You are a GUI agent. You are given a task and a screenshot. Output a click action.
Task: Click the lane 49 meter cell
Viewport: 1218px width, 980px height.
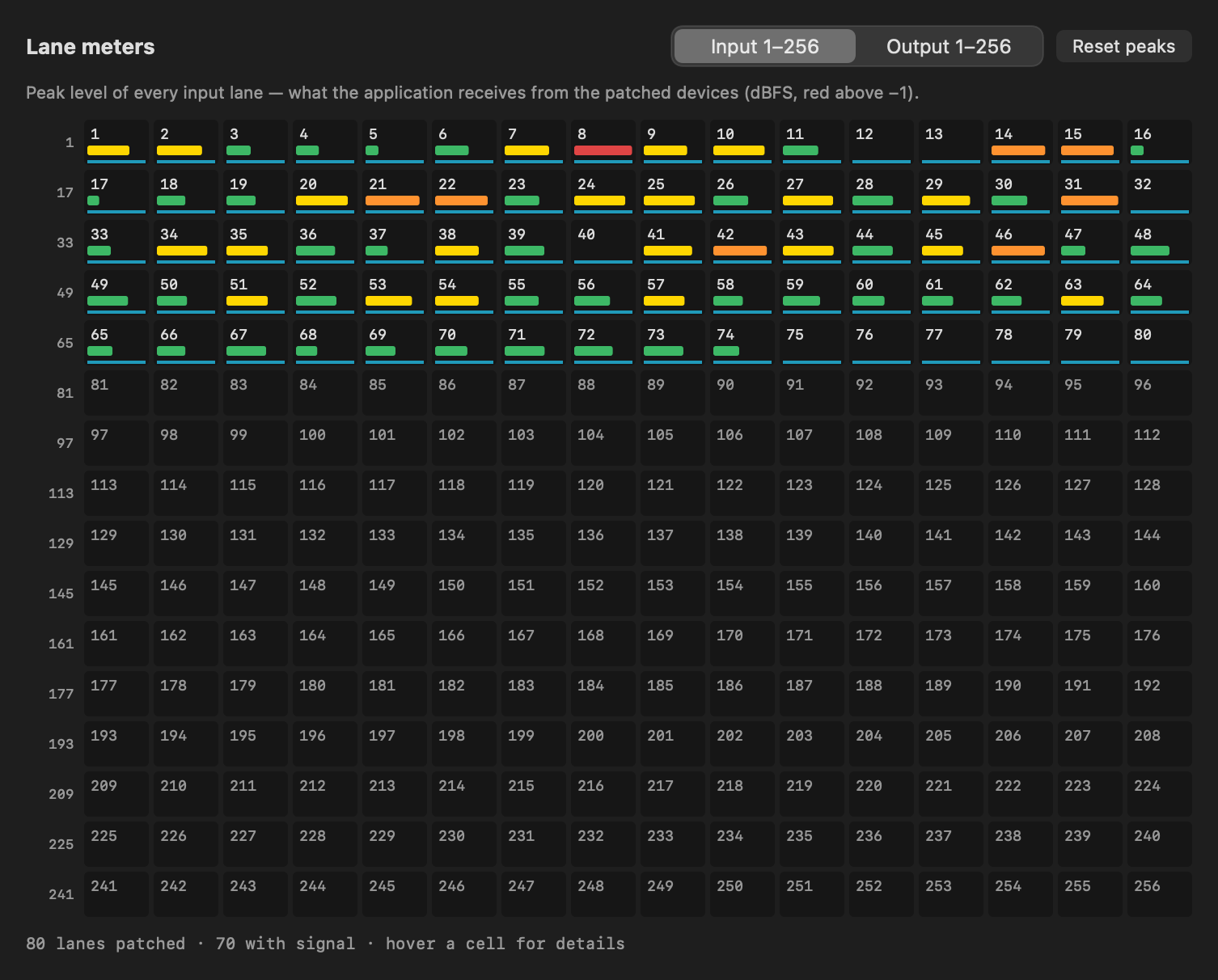[x=116, y=294]
